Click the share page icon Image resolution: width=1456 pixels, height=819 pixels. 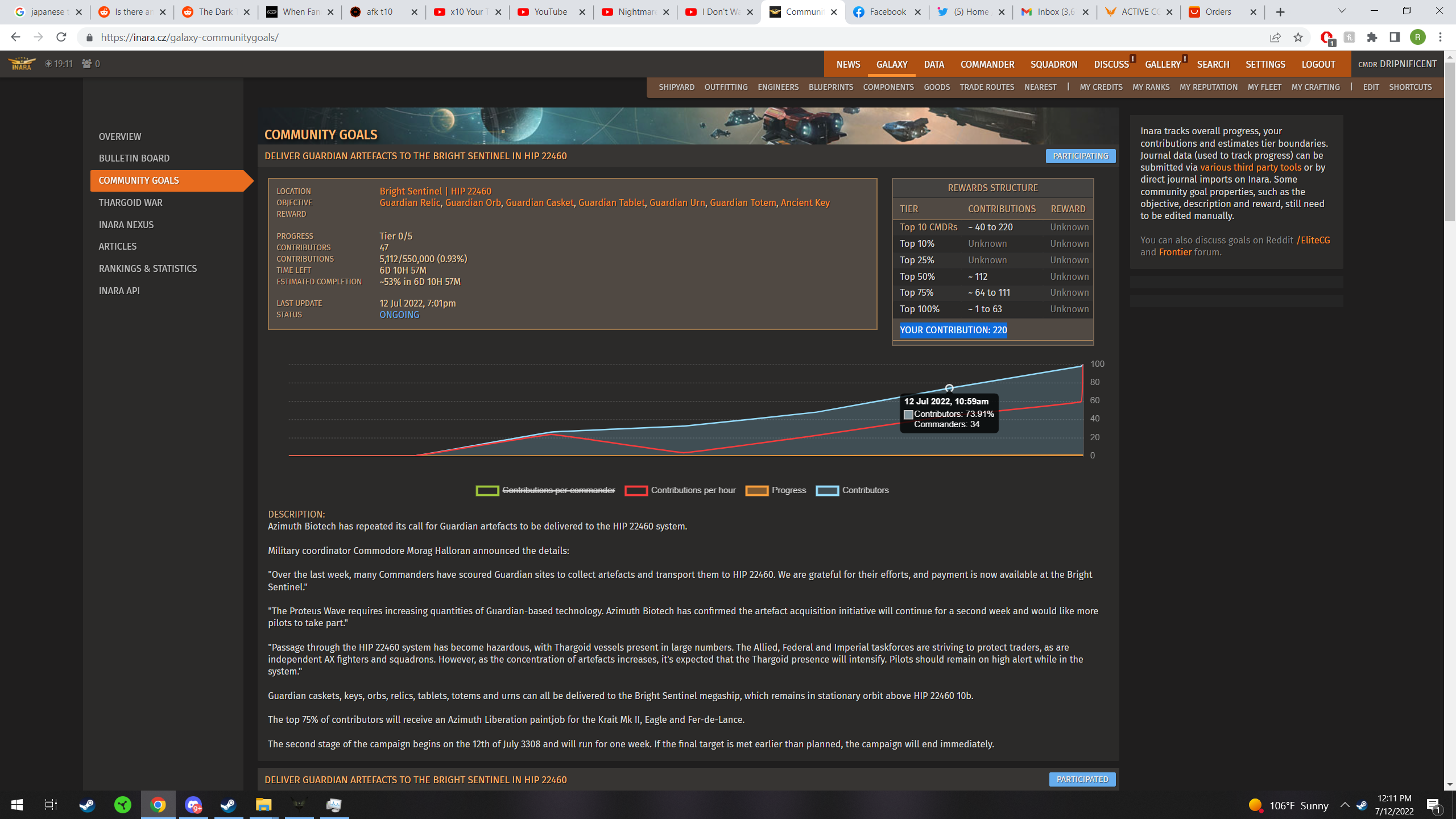point(1275,38)
